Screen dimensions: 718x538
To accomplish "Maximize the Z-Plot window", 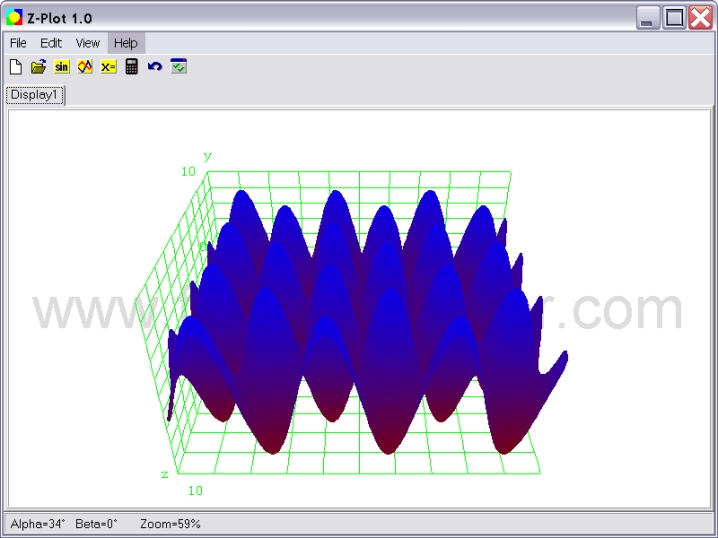I will [675, 17].
